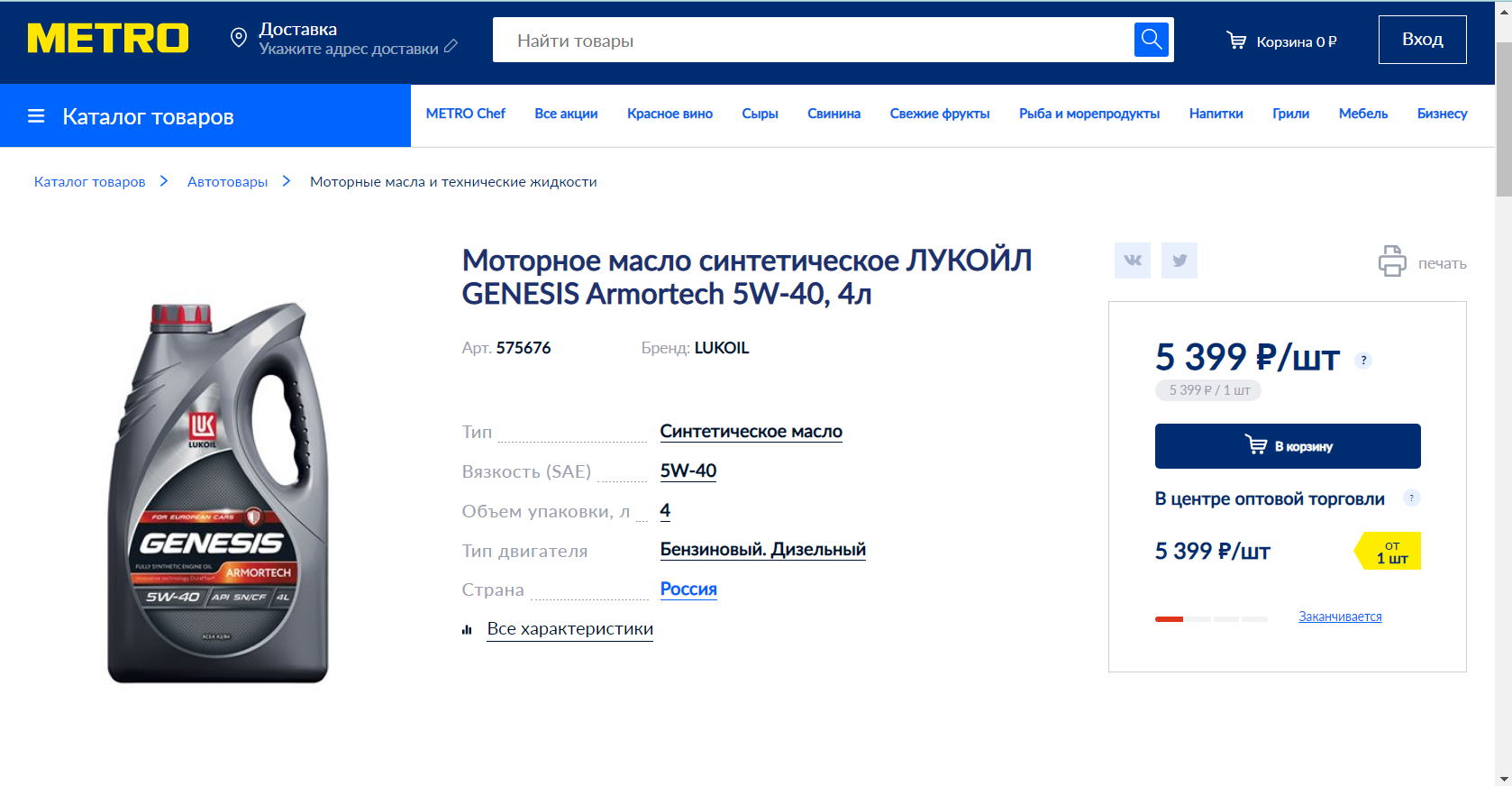Image resolution: width=1512 pixels, height=786 pixels.
Task: Go to the Мебель category
Action: [1363, 114]
